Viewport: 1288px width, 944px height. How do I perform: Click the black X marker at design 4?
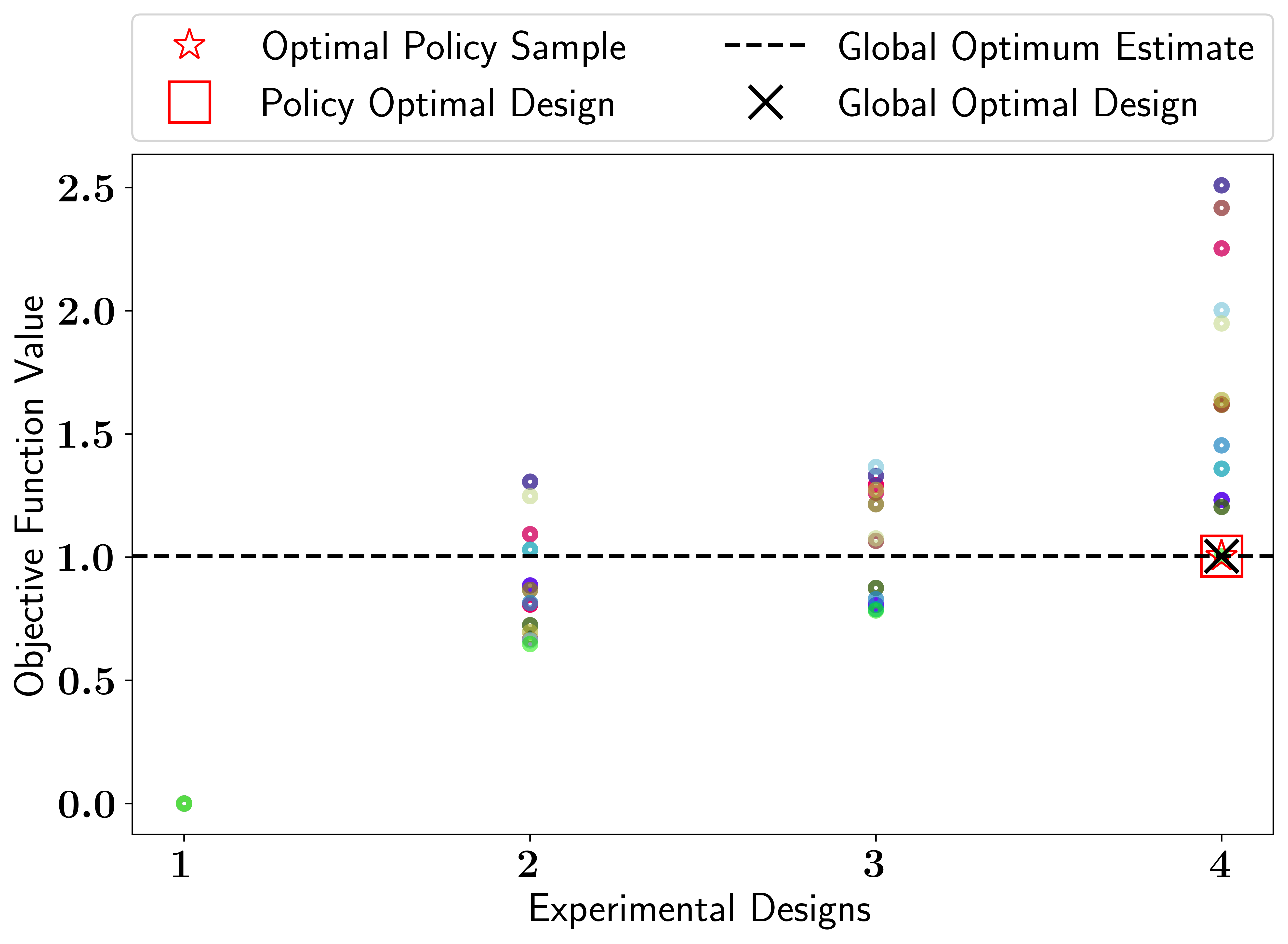pyautogui.click(x=1221, y=556)
